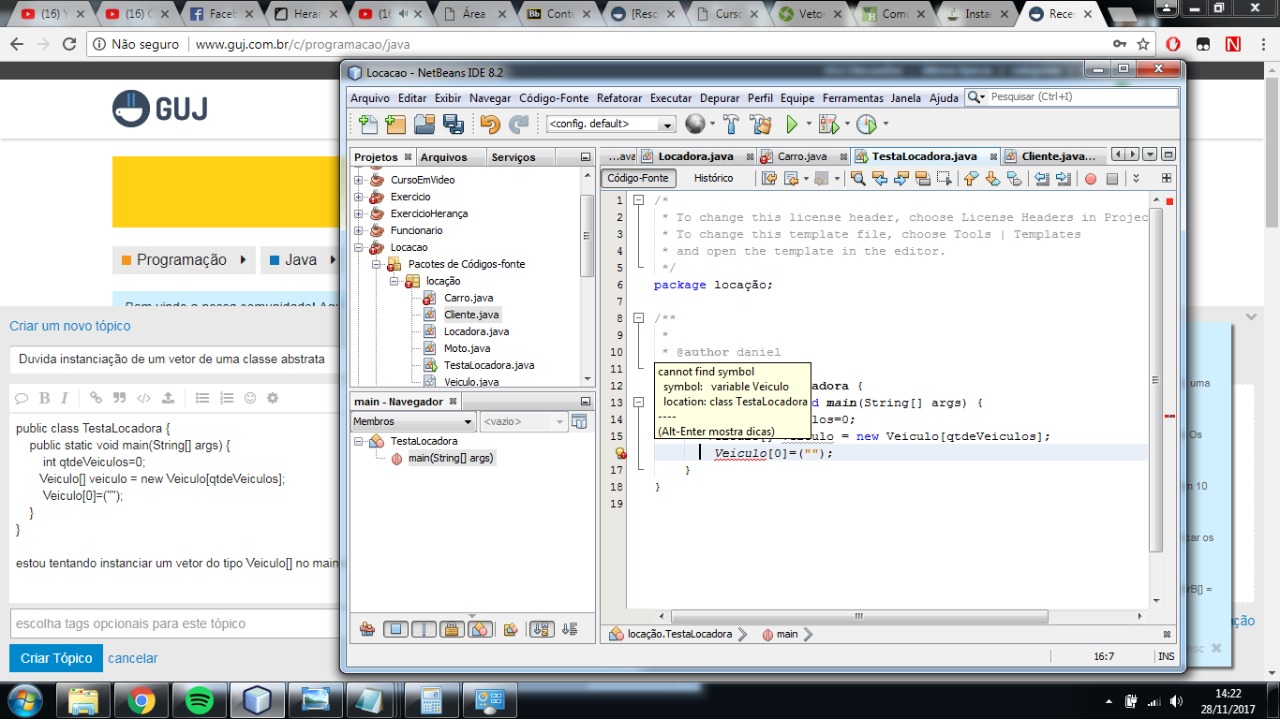Switch to the Locadora.java editor tab
Image resolution: width=1280 pixels, height=719 pixels.
coord(695,156)
